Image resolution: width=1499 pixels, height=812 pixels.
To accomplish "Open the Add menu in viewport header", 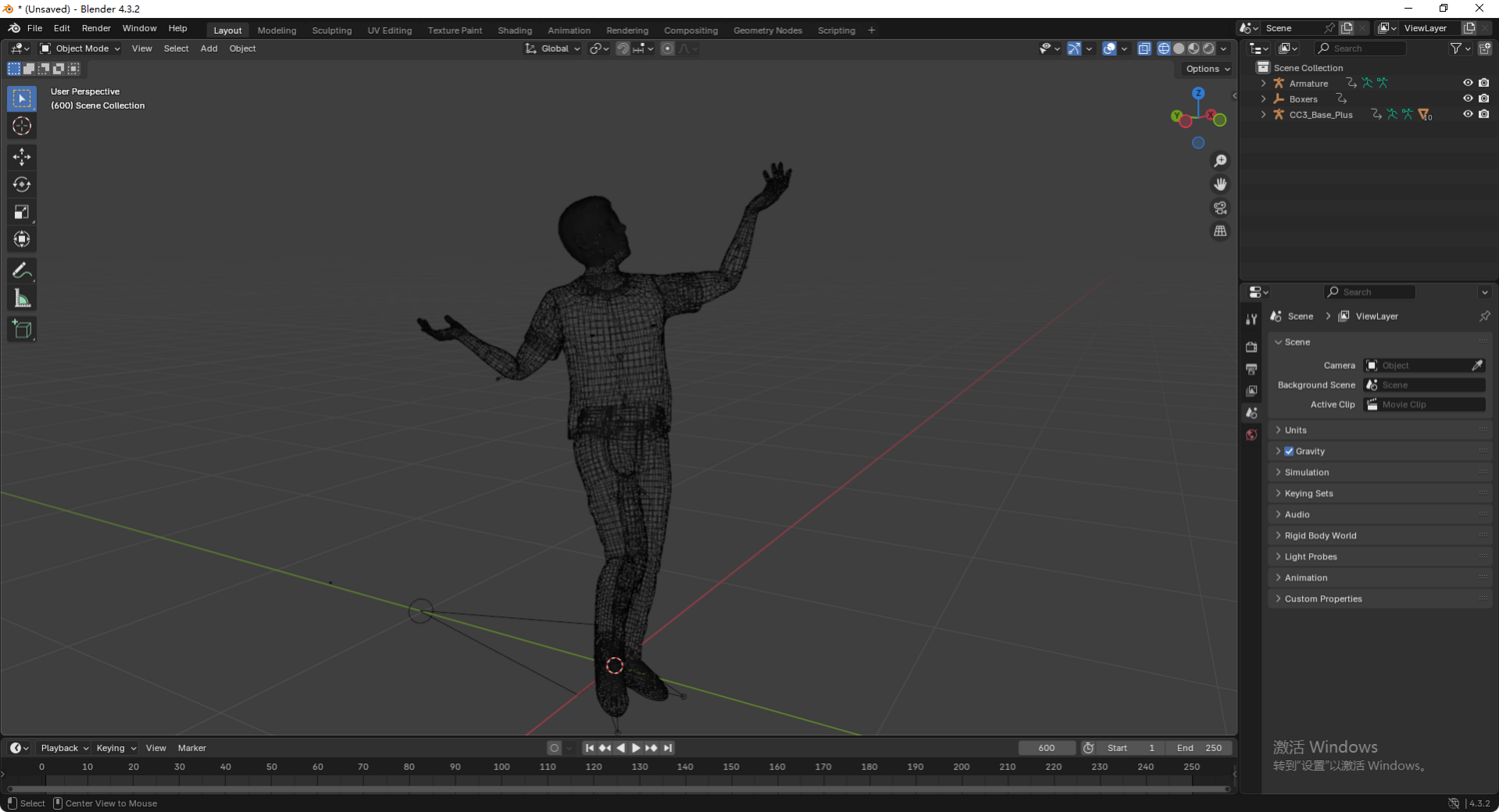I will click(x=209, y=48).
